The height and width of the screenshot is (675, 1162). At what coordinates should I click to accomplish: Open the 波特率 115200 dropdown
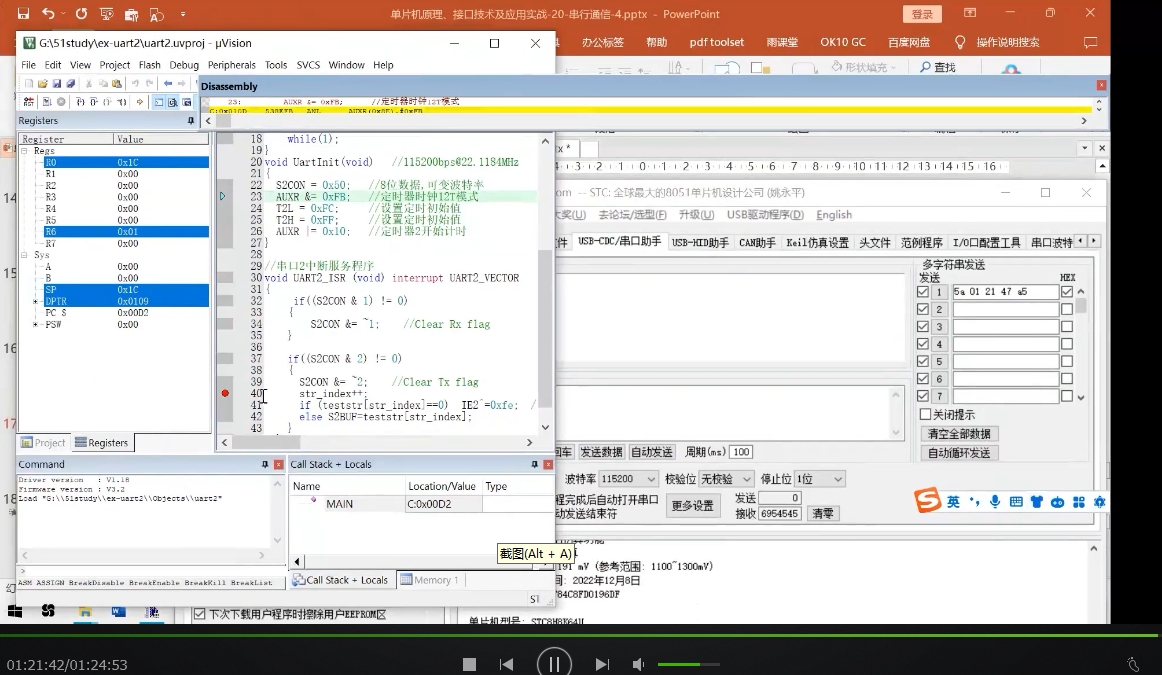click(628, 479)
